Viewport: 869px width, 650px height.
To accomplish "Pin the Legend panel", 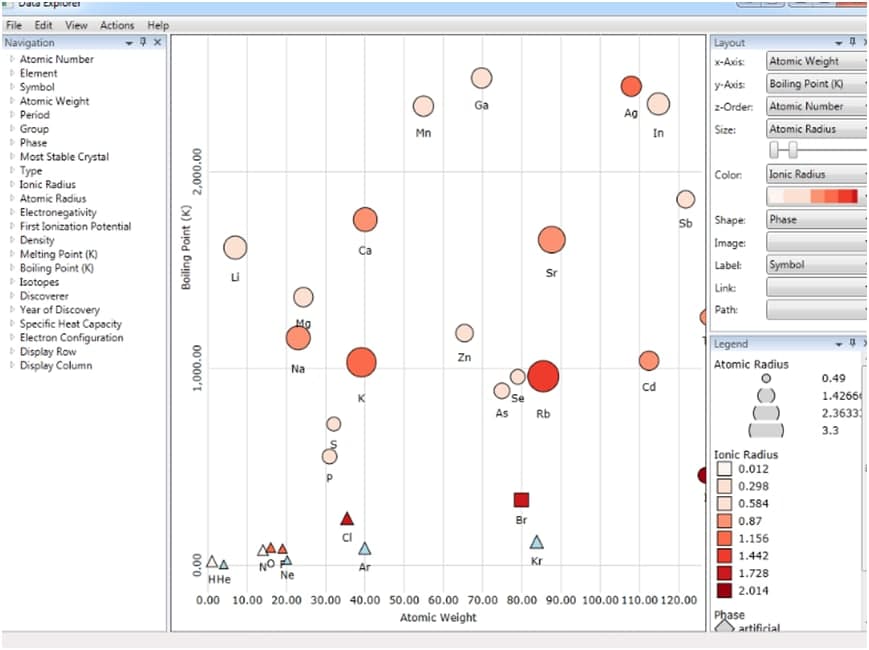I will pos(852,343).
